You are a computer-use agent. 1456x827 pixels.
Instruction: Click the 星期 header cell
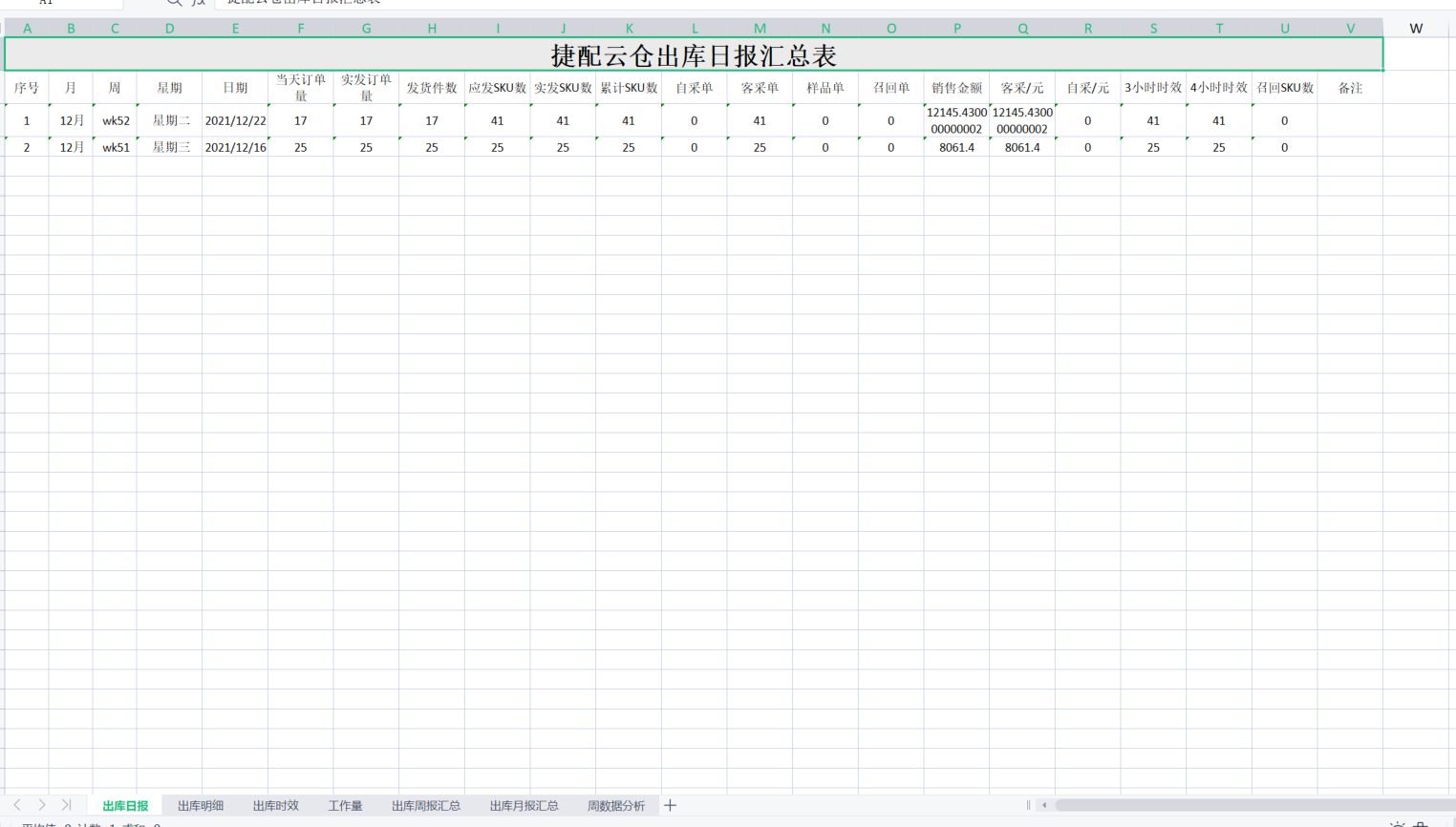(169, 88)
